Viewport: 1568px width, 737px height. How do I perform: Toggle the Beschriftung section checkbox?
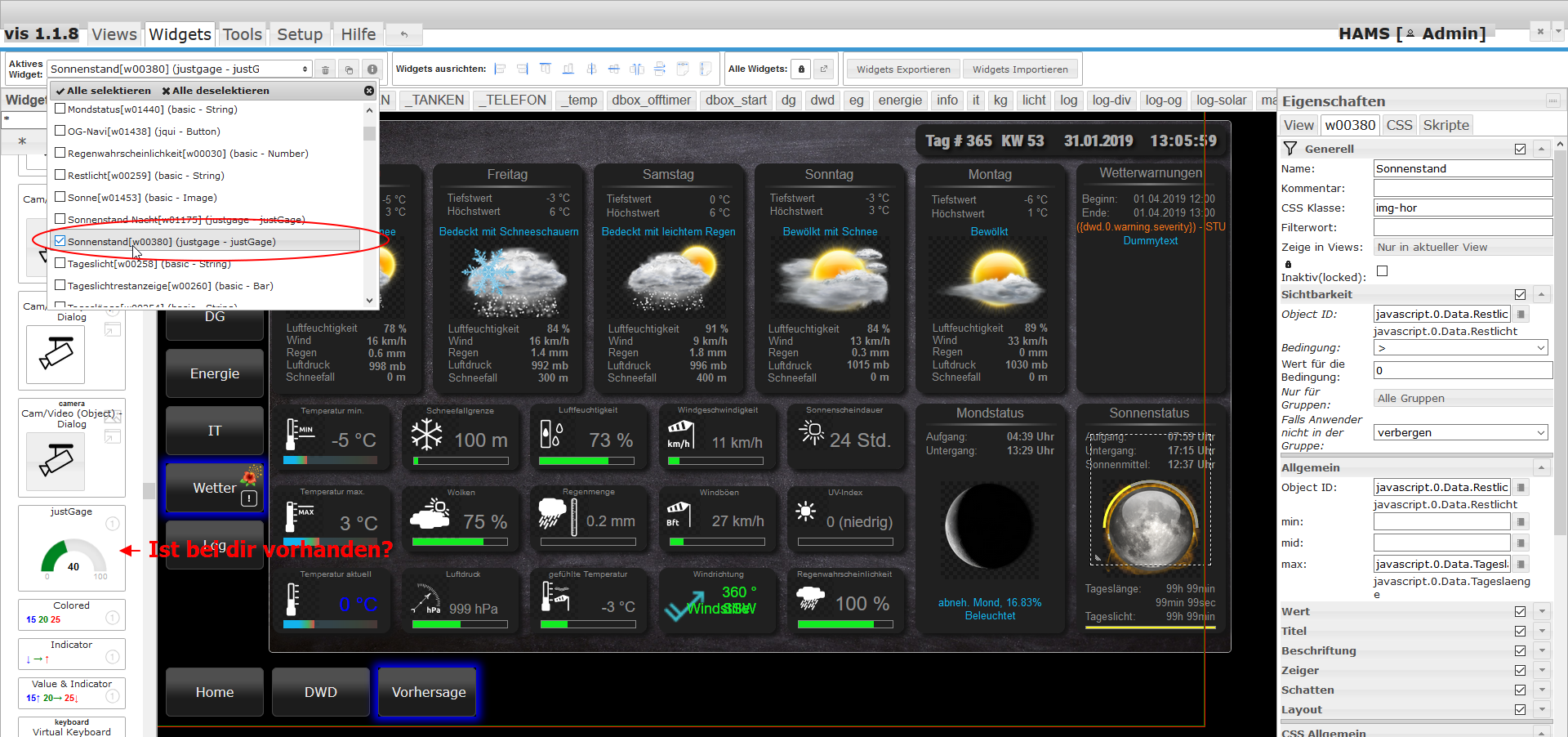coord(1520,650)
